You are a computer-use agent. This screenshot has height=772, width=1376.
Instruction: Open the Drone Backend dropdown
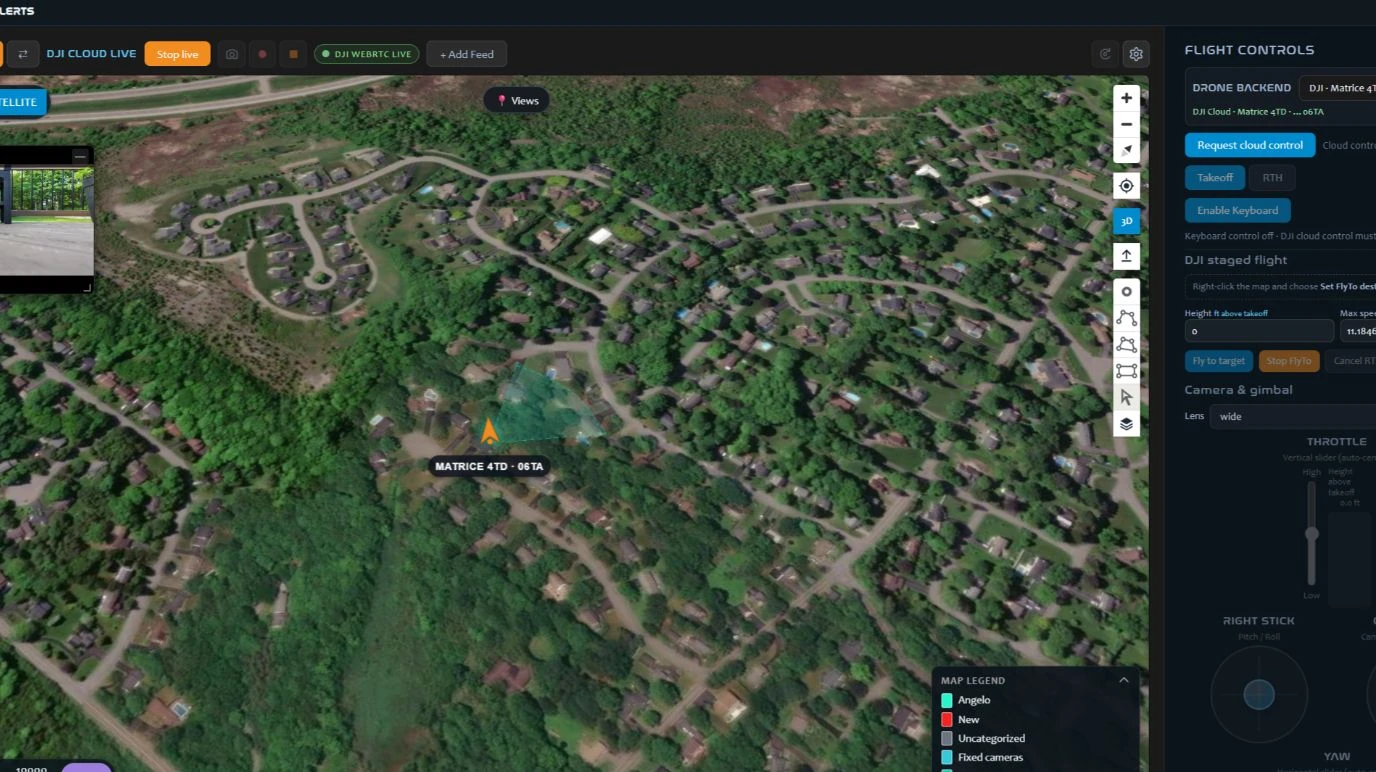pos(1337,88)
